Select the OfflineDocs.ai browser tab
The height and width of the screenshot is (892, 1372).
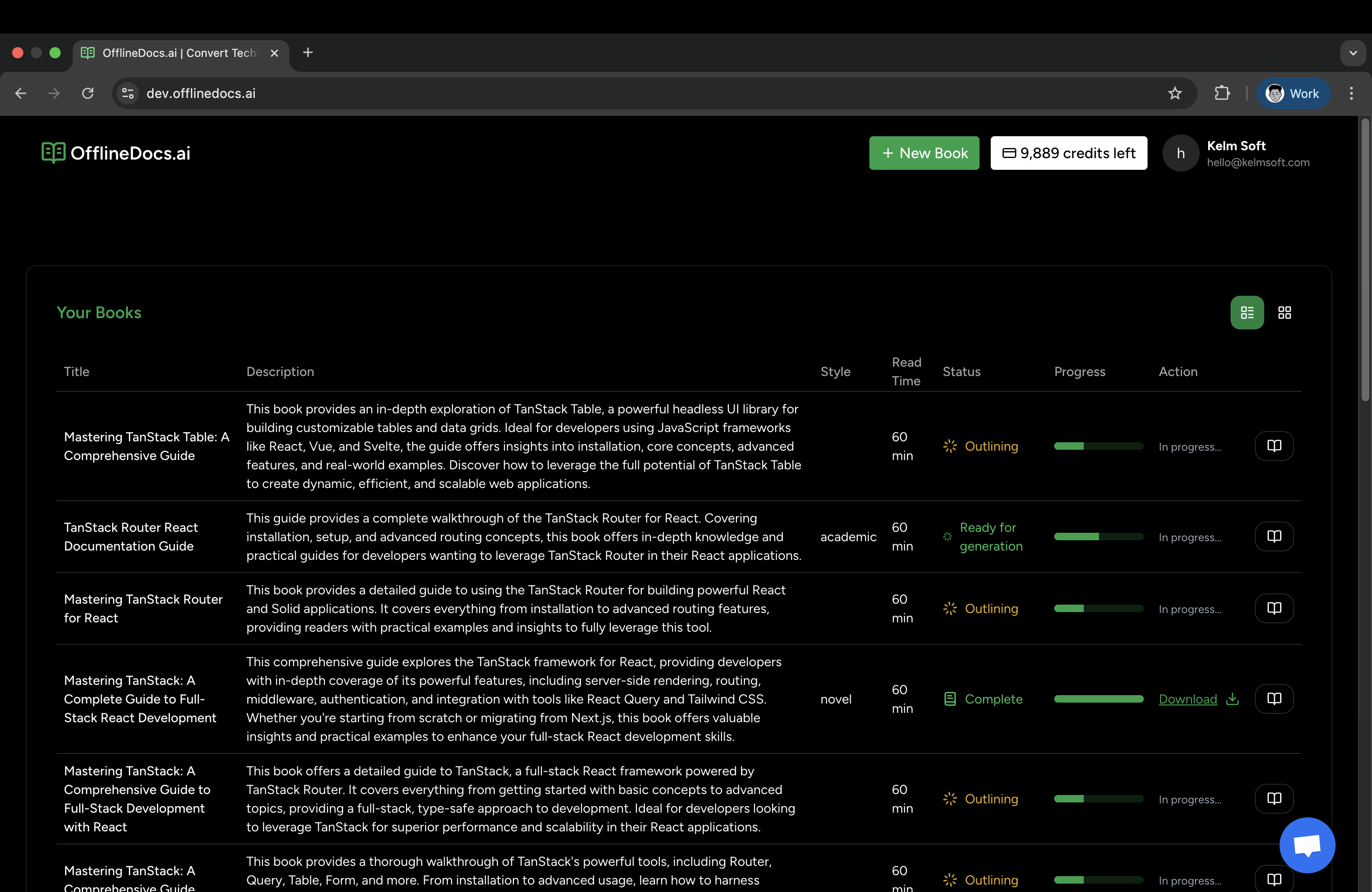tap(173, 52)
